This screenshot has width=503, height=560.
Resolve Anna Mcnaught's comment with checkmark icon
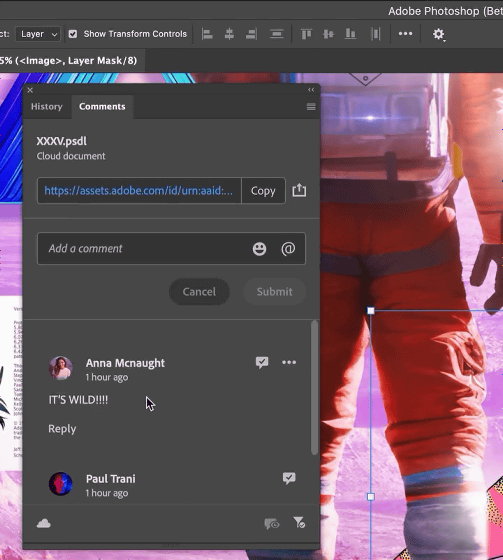[262, 362]
